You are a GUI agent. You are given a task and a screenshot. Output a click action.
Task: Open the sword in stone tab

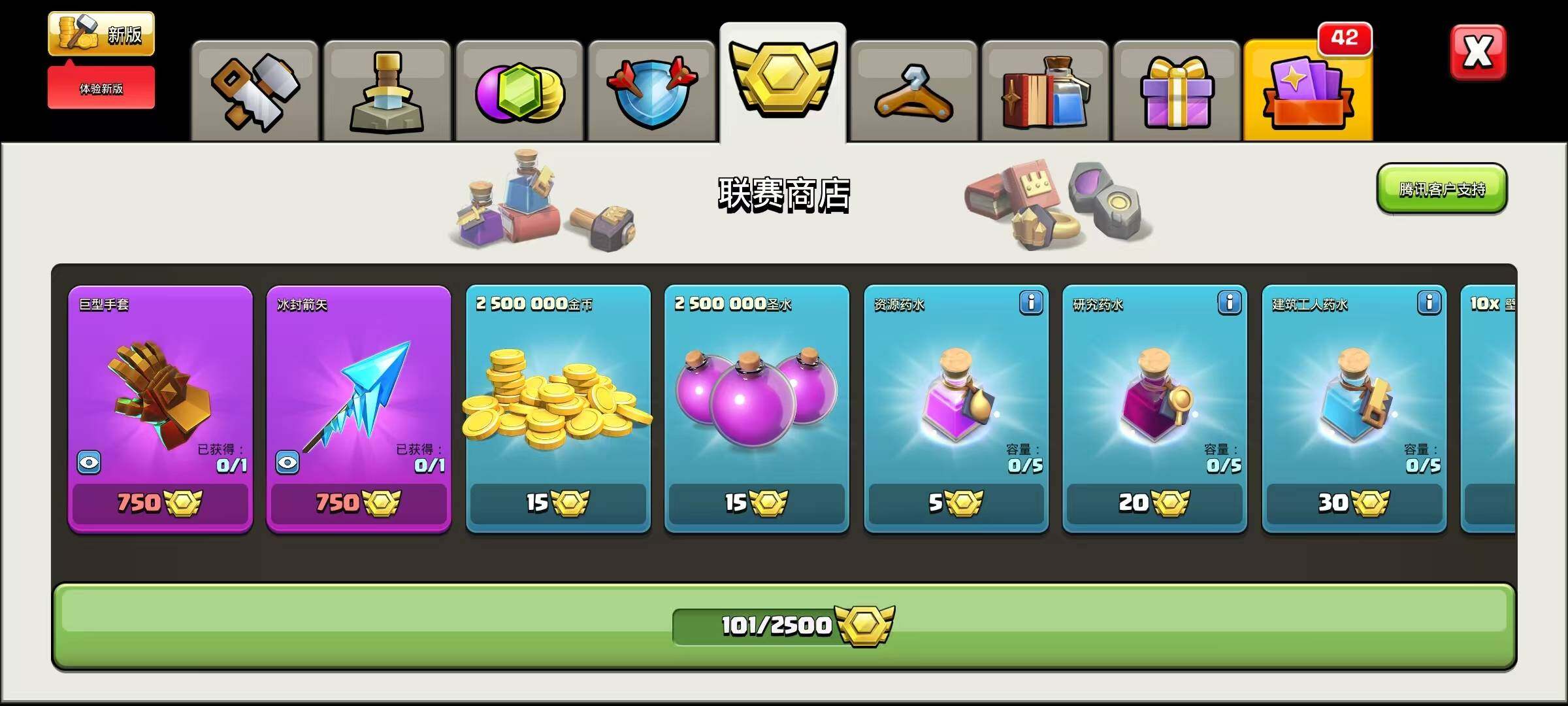click(387, 92)
